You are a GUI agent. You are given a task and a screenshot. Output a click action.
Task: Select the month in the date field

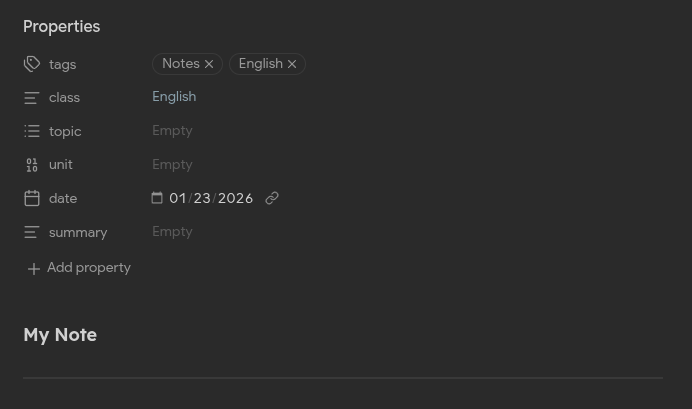click(x=178, y=198)
